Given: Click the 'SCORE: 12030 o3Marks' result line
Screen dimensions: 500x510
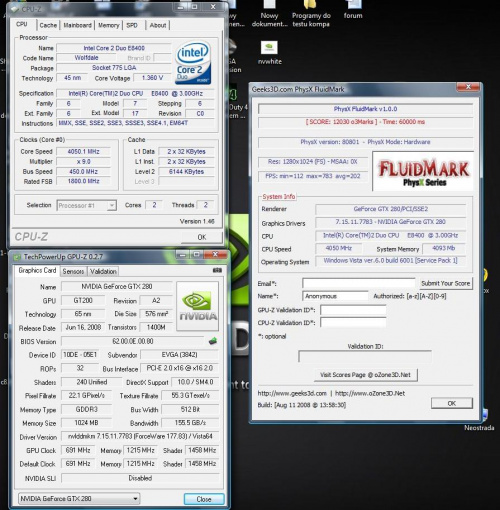Looking at the screenshot, I should click(x=365, y=122).
